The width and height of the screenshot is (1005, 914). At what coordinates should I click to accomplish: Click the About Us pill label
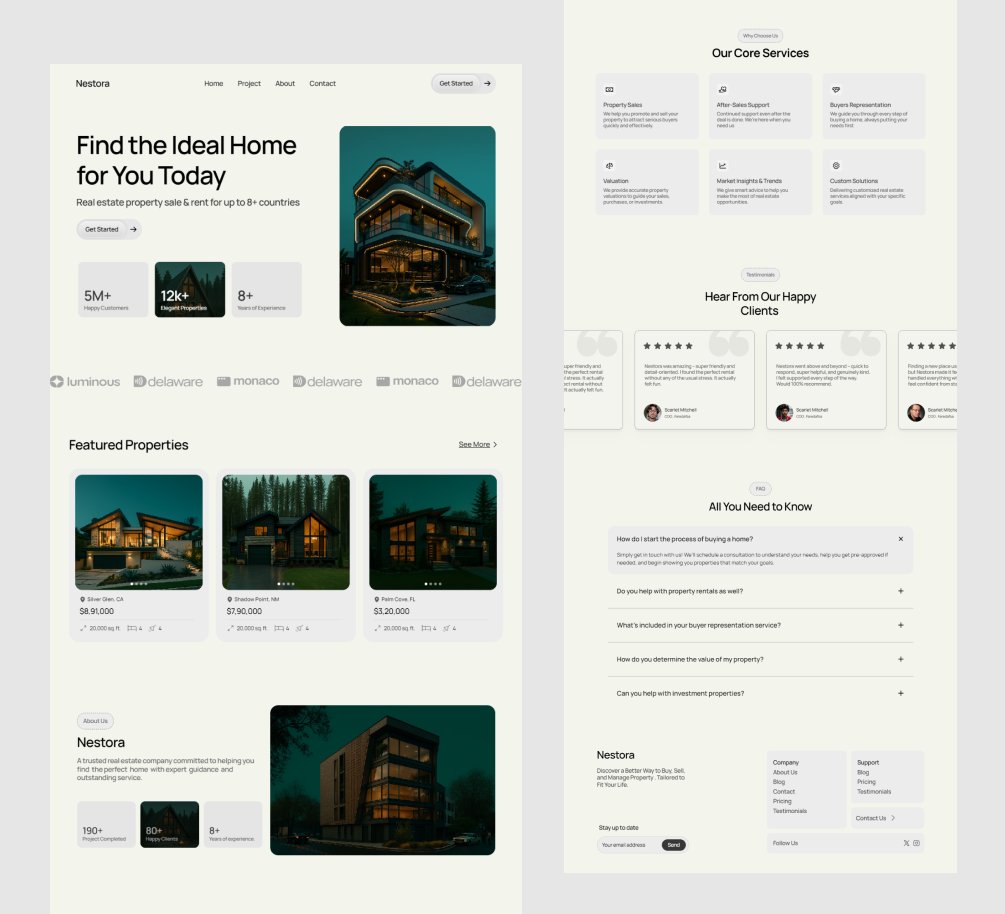(x=95, y=721)
